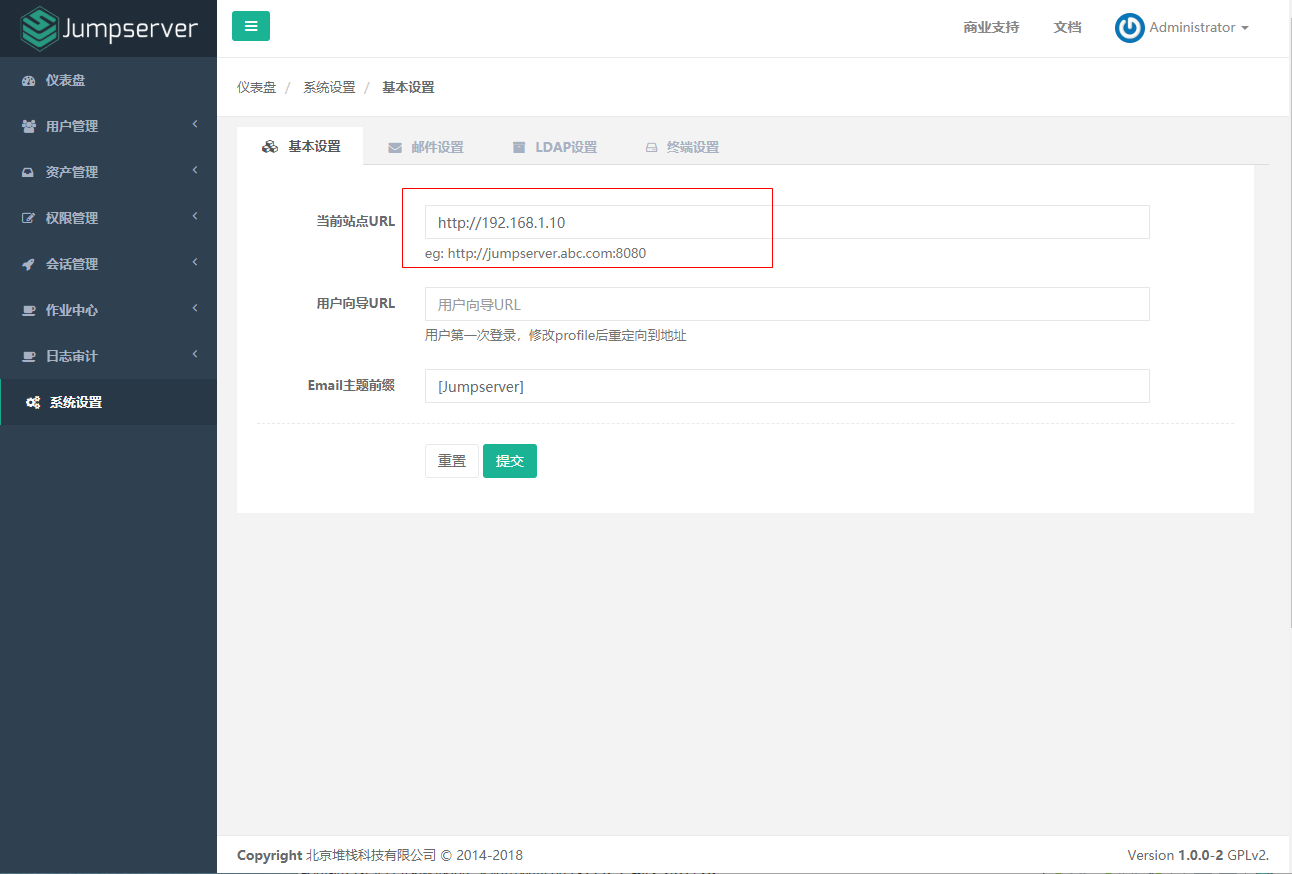Viewport: 1292px width, 874px height.
Task: Expand the 日志审计 submenu chevron
Action: point(196,355)
